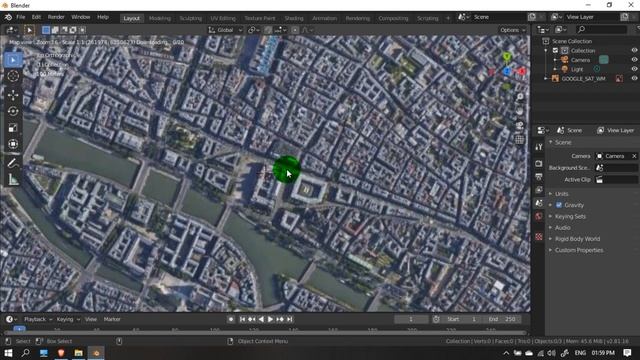Switch orthographic/perspective grid gizmo icon
The image size is (640, 360).
point(520,140)
